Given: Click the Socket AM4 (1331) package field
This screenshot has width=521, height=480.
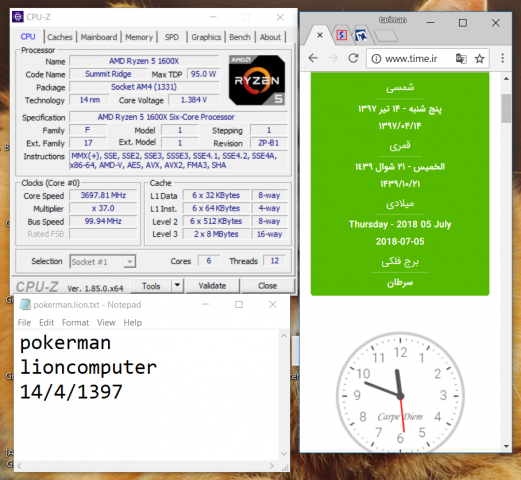Looking at the screenshot, I should 144,87.
